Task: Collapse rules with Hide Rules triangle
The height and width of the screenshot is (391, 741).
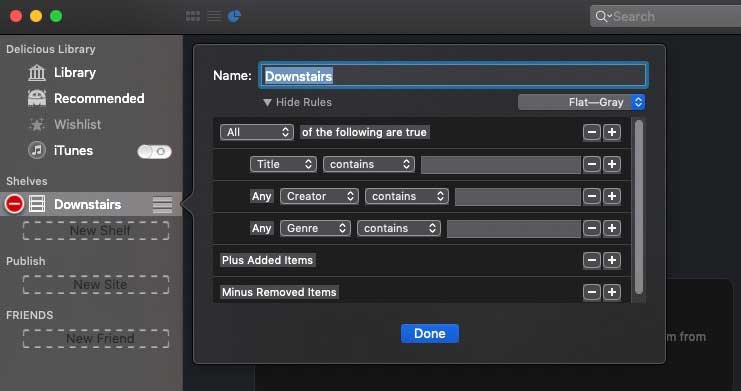Action: (267, 102)
